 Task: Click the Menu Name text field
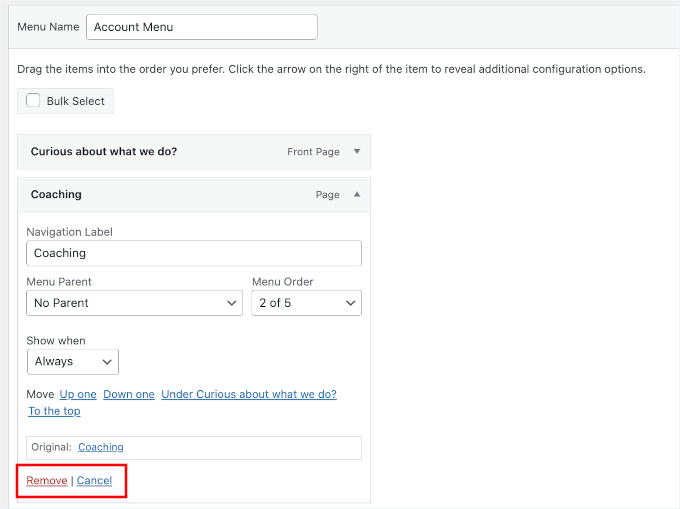[x=202, y=27]
